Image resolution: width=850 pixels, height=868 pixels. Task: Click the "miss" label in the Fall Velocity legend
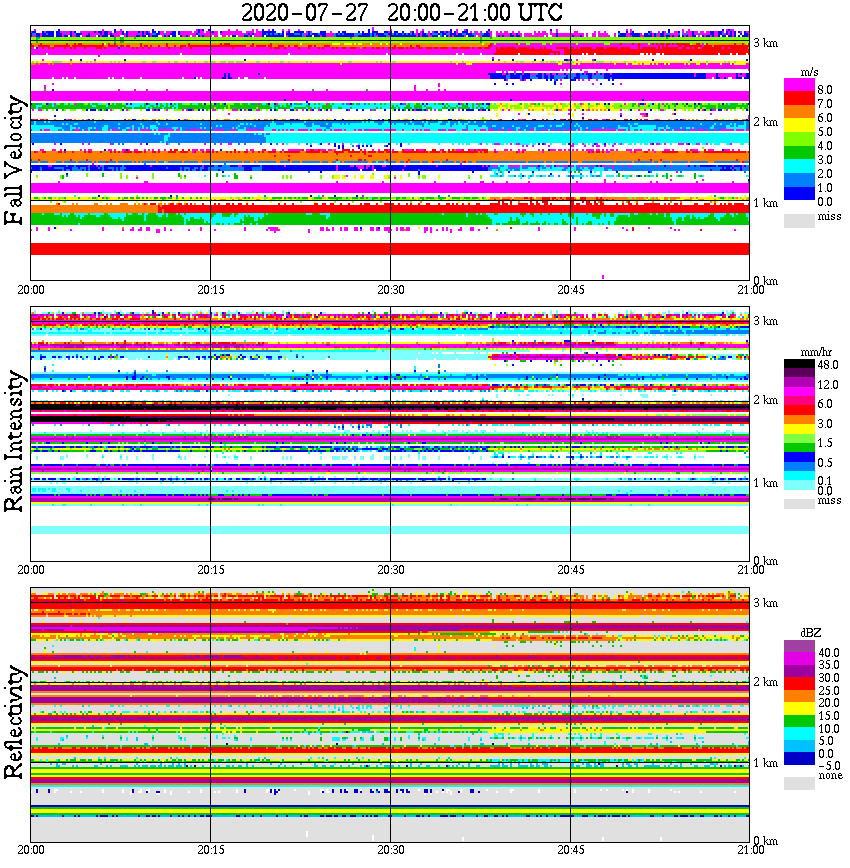830,216
